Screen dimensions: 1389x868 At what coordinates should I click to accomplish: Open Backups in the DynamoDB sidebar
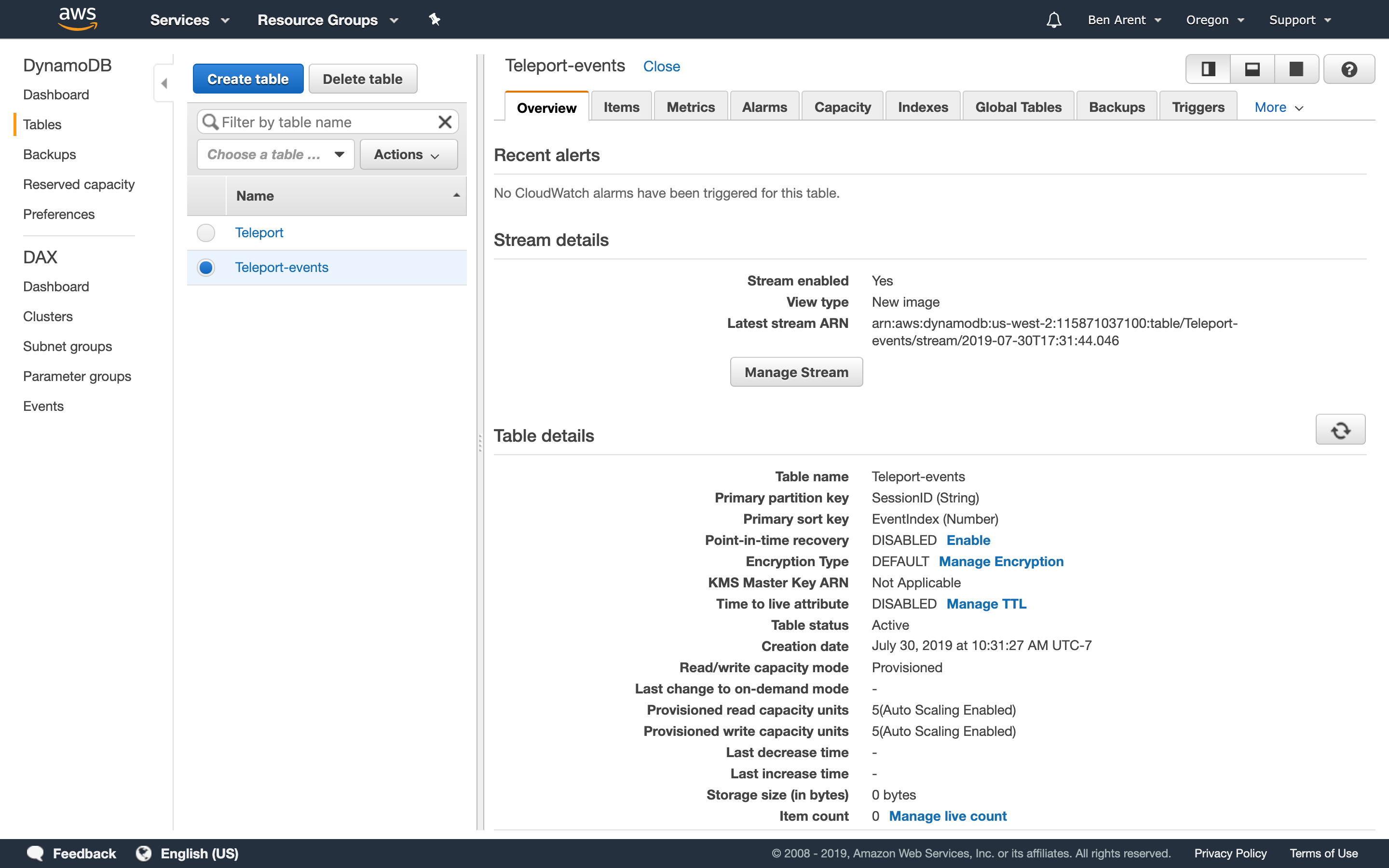[x=49, y=154]
